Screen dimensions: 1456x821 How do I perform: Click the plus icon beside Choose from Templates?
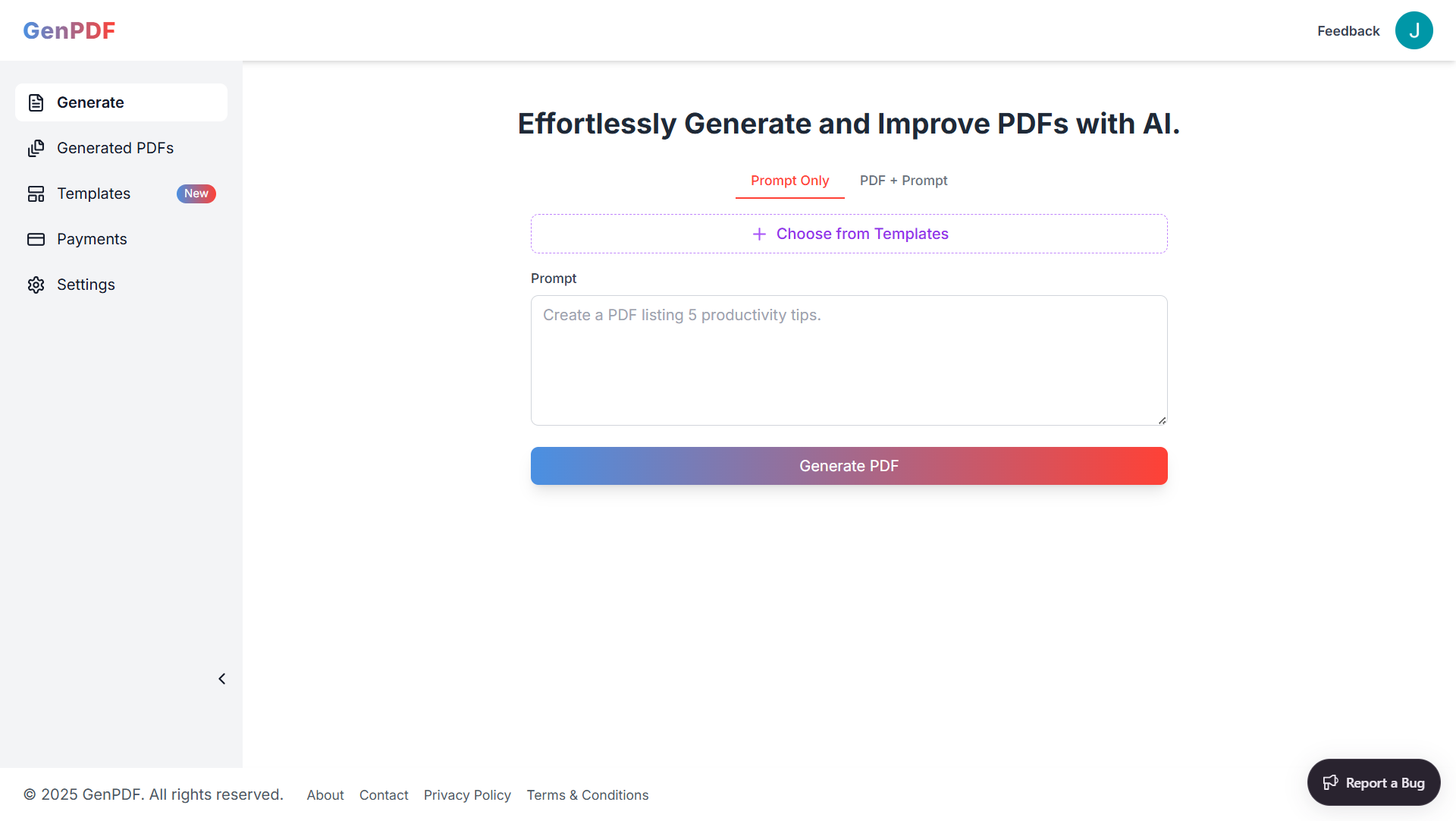click(x=759, y=234)
